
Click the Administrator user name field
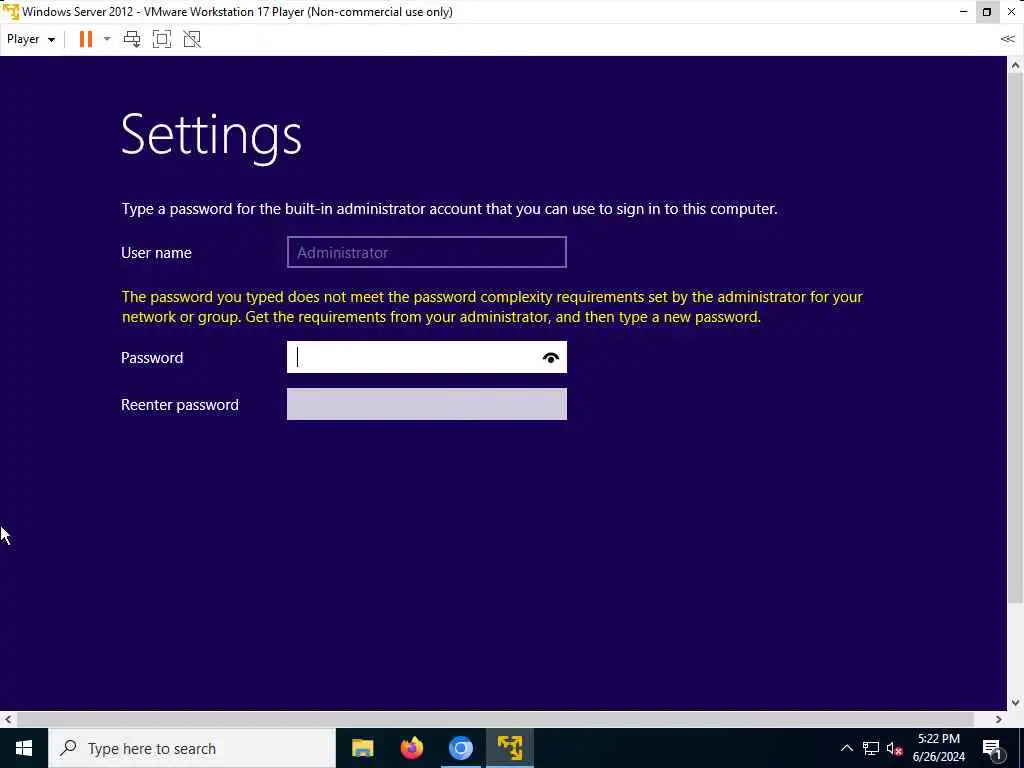[x=426, y=252]
